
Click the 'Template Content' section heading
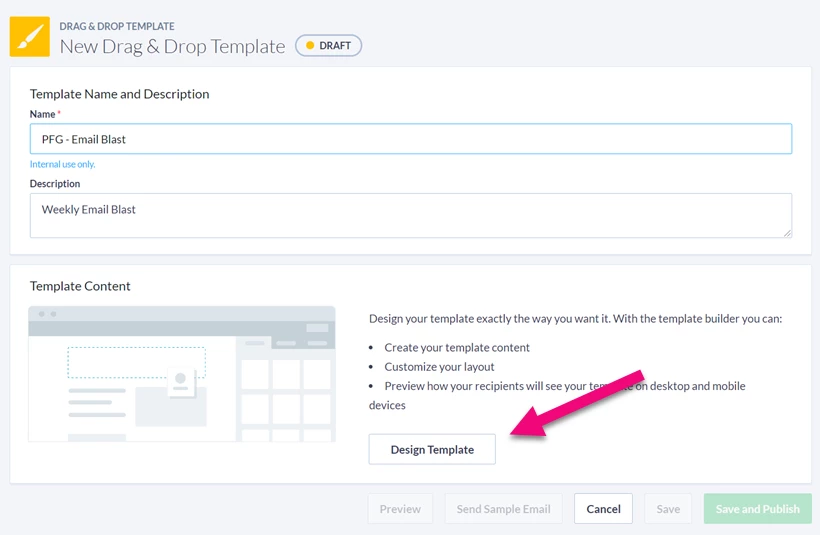click(80, 286)
